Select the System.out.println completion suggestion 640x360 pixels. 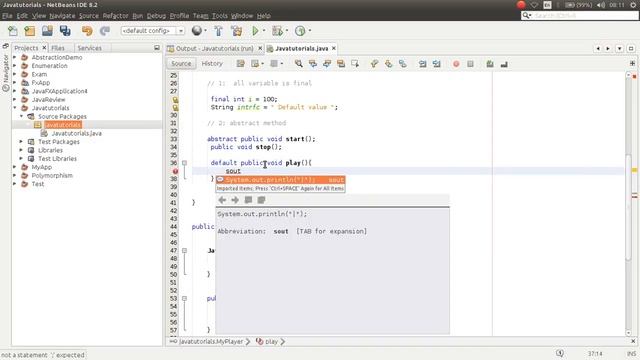pos(280,180)
